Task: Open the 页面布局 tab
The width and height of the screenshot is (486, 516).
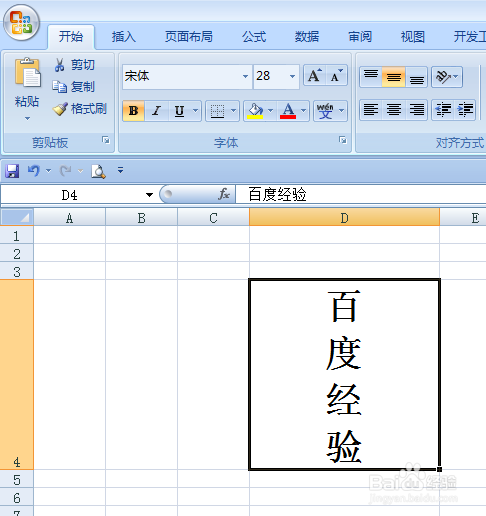Action: click(x=189, y=37)
